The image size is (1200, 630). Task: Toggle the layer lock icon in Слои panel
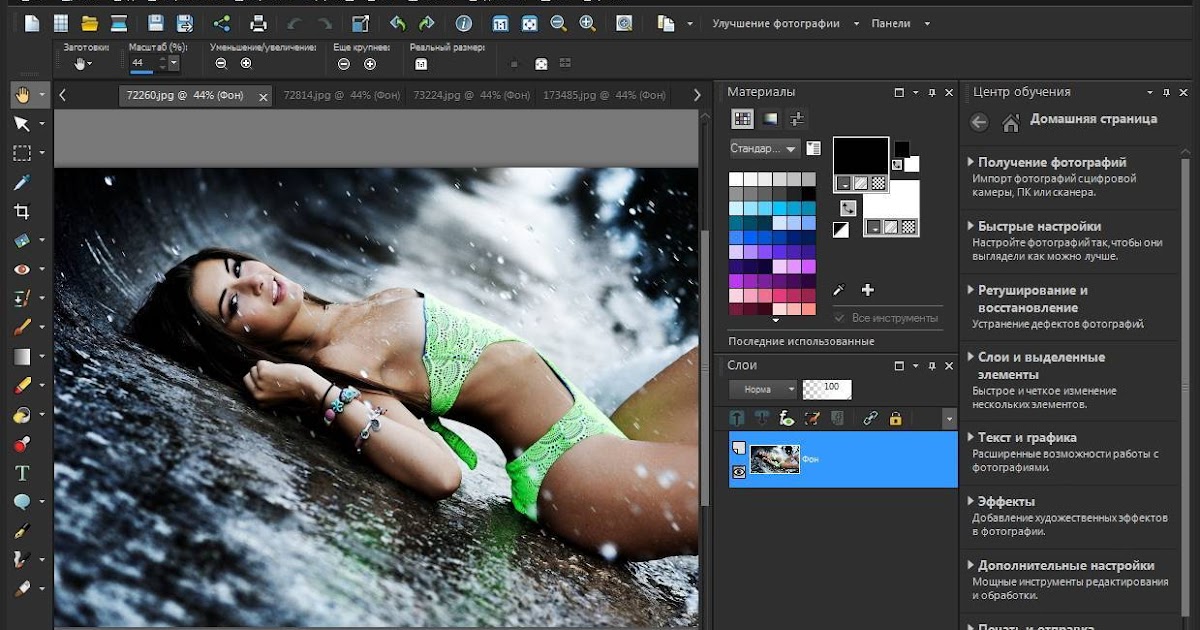(x=895, y=418)
